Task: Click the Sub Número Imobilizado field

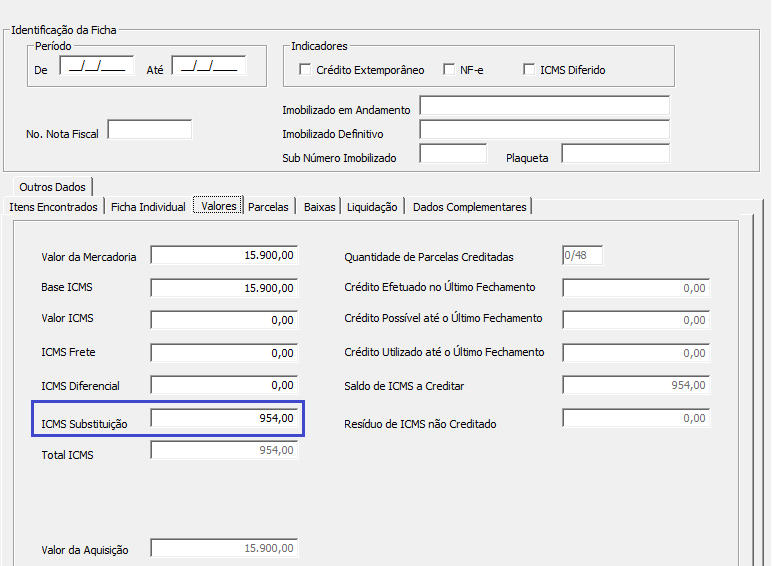Action: click(452, 154)
